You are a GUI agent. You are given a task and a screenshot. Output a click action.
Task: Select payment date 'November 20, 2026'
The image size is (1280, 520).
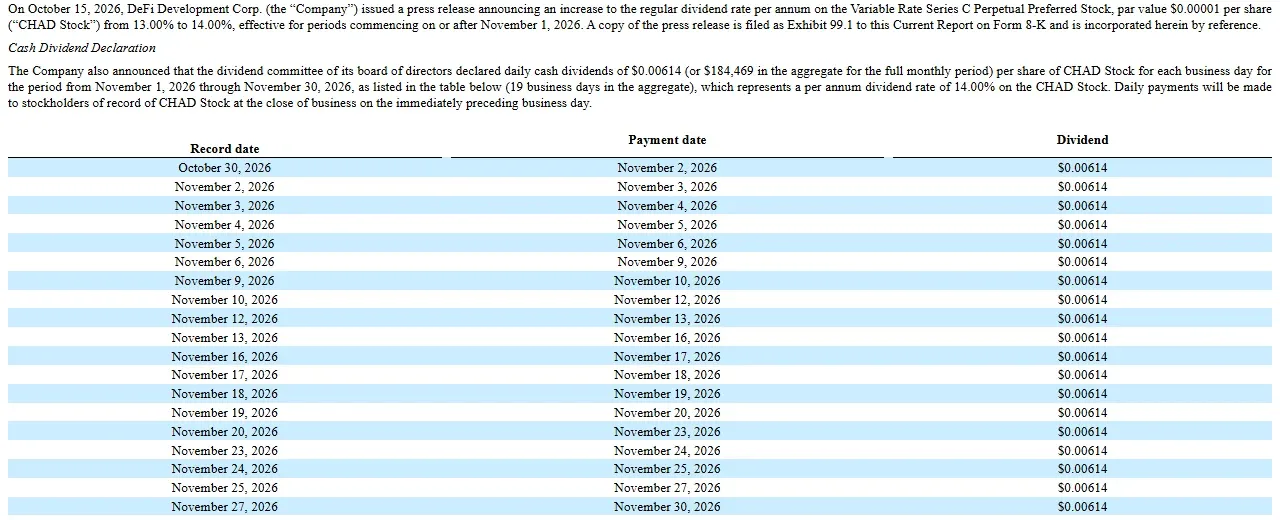point(667,413)
